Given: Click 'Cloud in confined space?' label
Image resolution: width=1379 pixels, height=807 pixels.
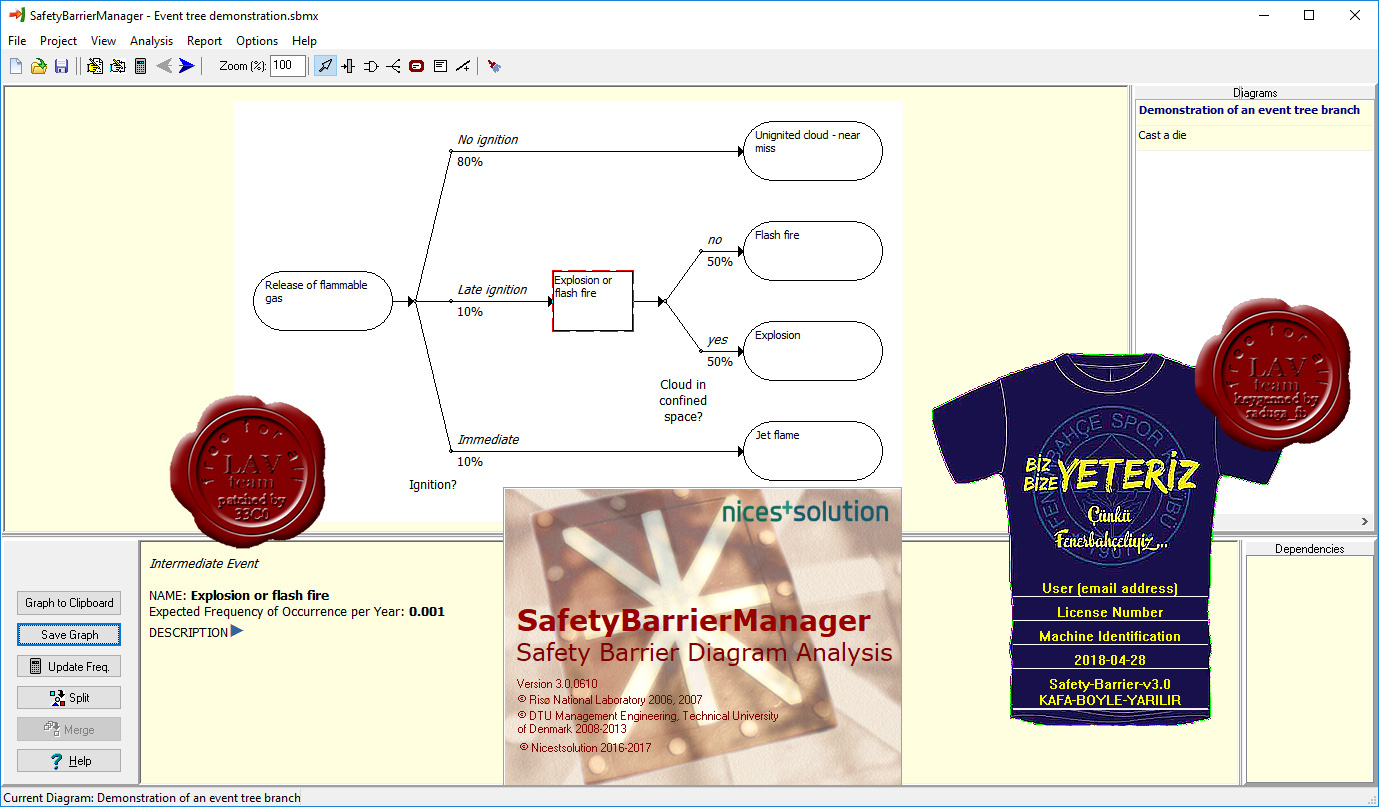Looking at the screenshot, I should click(683, 400).
